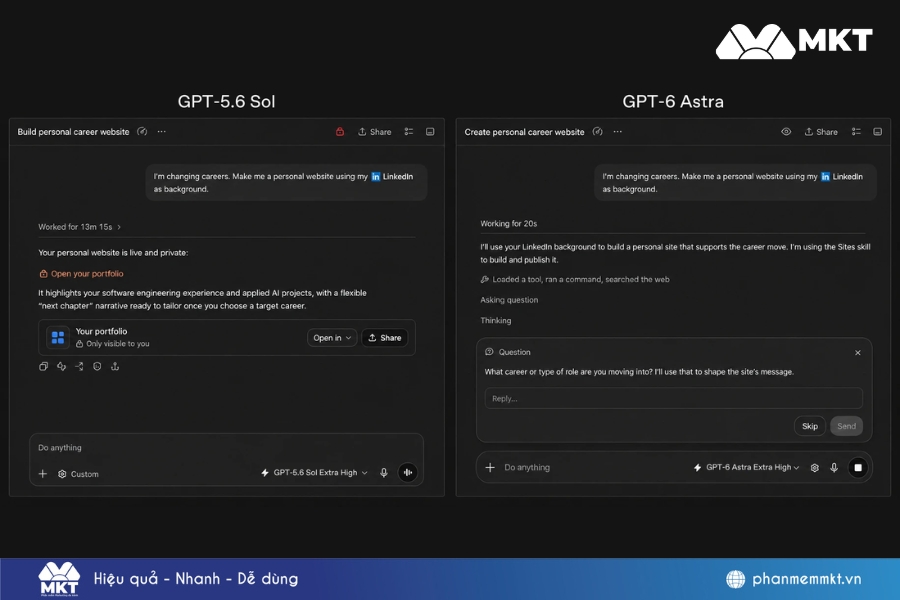Image resolution: width=900 pixels, height=600 pixels.
Task: Focus the left Do anything prompt field
Action: pyautogui.click(x=226, y=448)
